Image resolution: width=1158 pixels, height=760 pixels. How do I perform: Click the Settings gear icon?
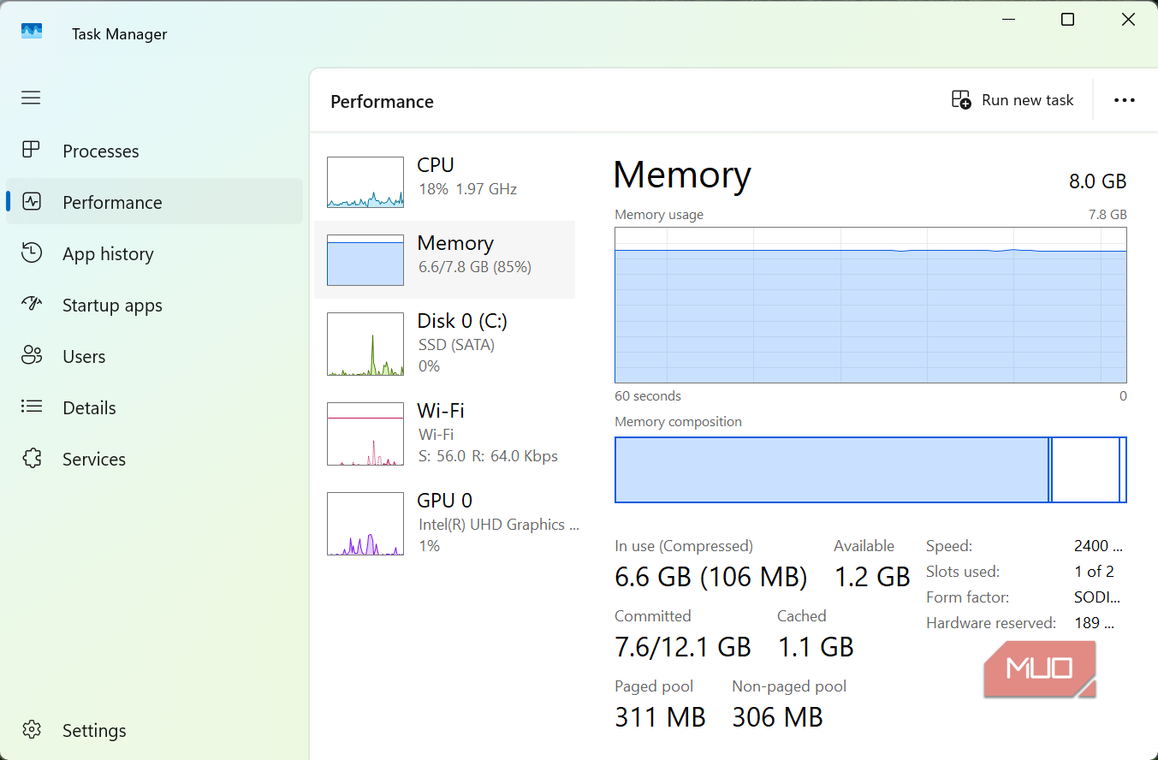[32, 730]
